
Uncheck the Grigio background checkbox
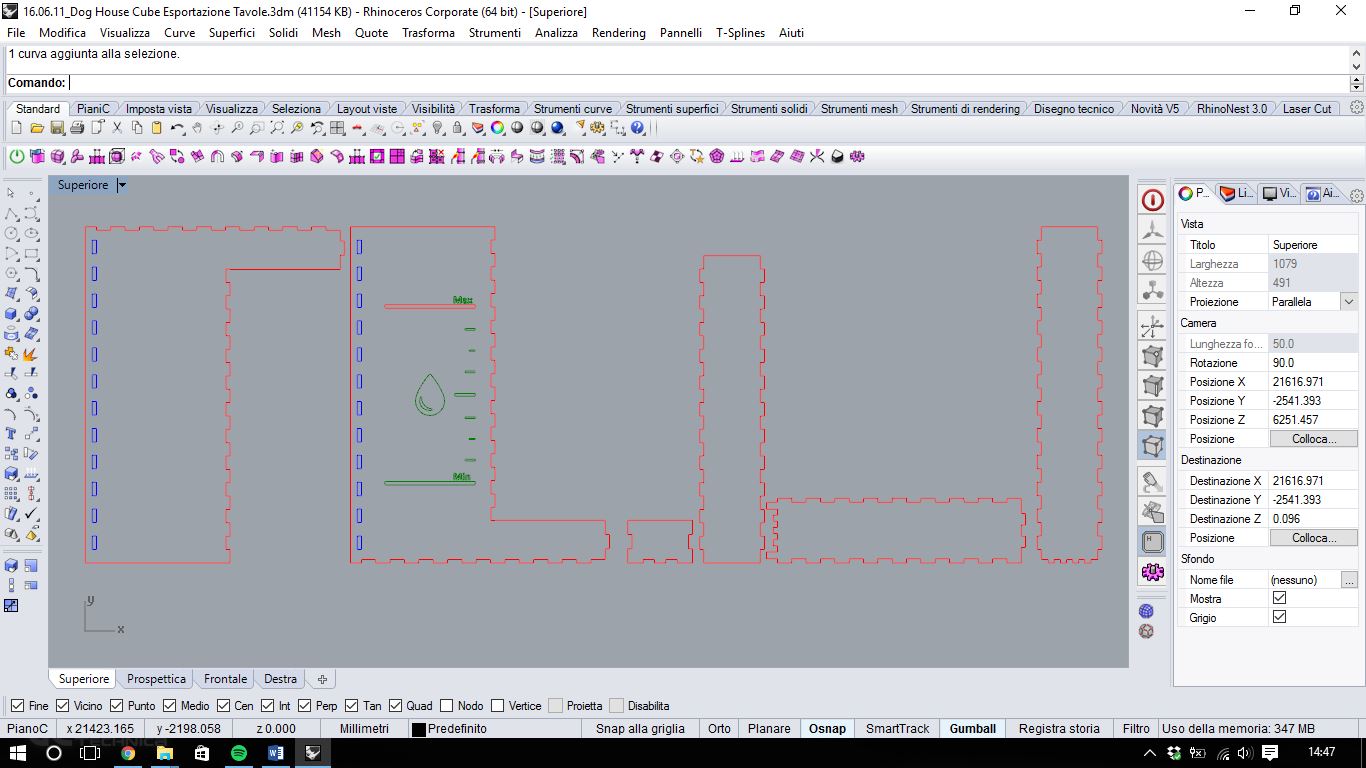tap(1279, 617)
